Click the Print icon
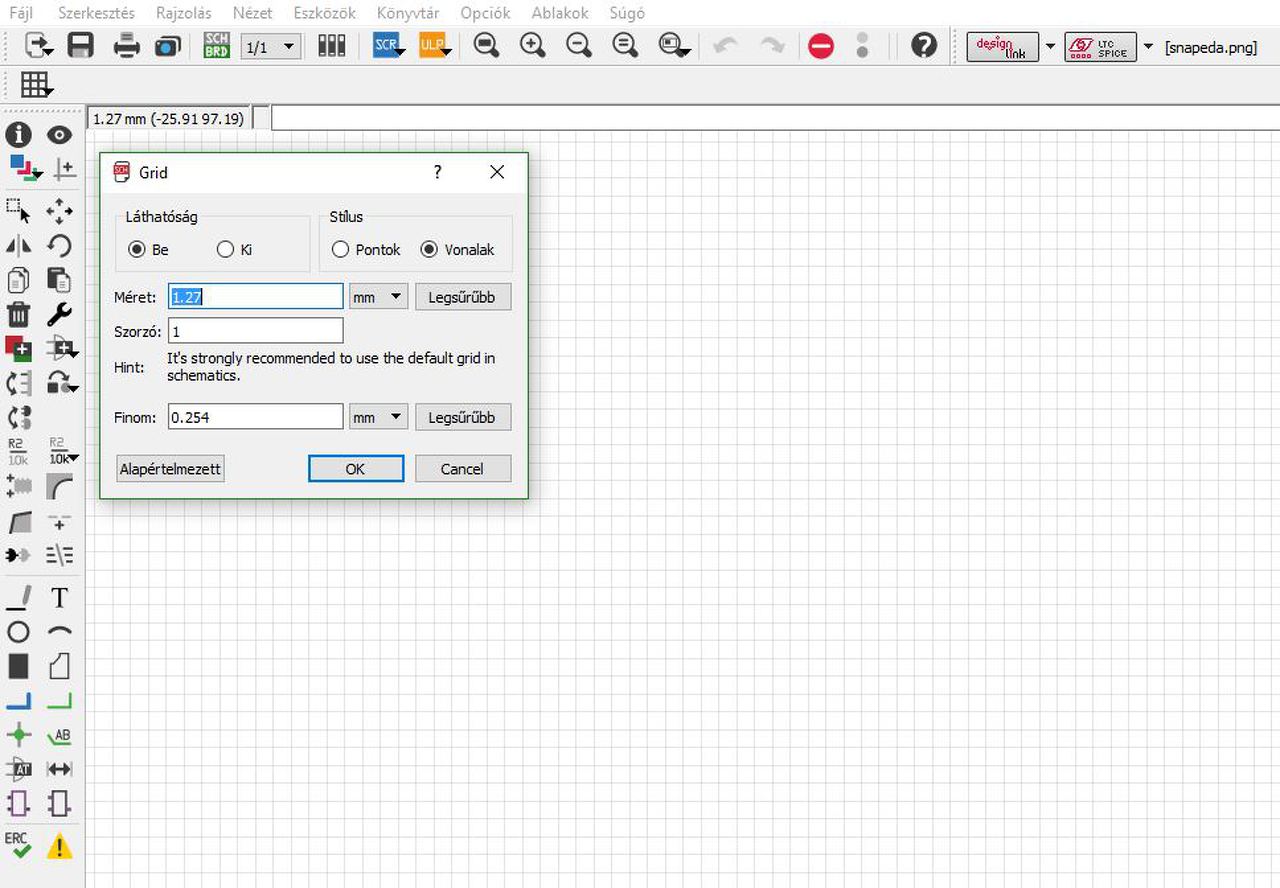This screenshot has height=888, width=1280. tap(127, 46)
